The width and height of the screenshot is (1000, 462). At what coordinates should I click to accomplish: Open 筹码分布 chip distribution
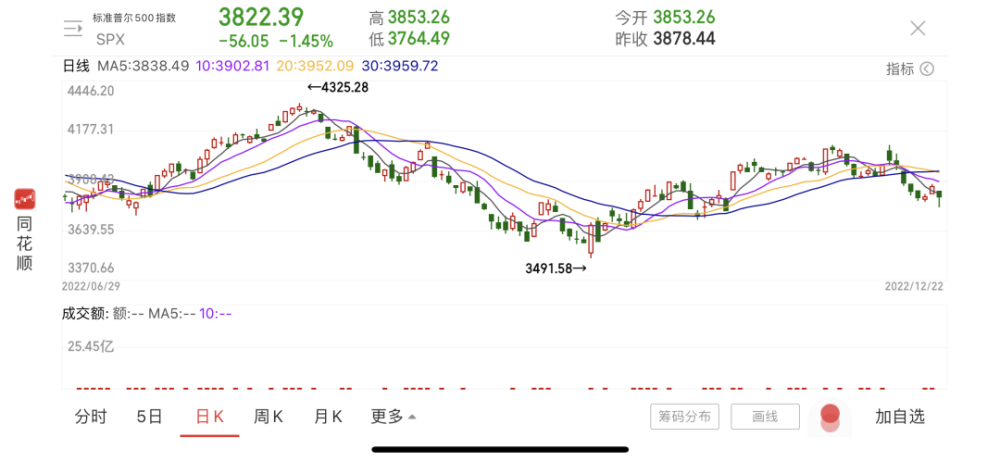pos(685,417)
